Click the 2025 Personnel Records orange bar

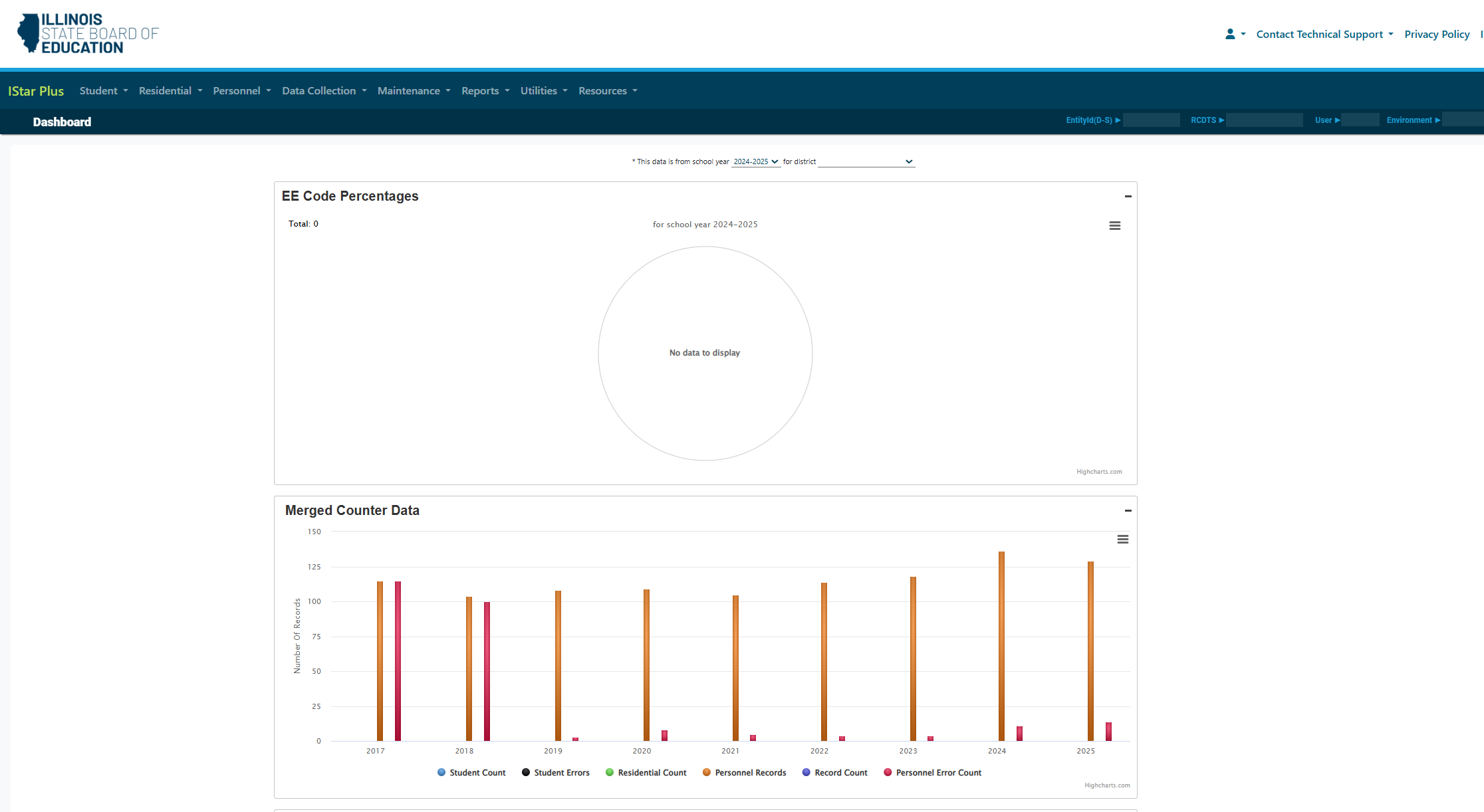click(x=1090, y=651)
